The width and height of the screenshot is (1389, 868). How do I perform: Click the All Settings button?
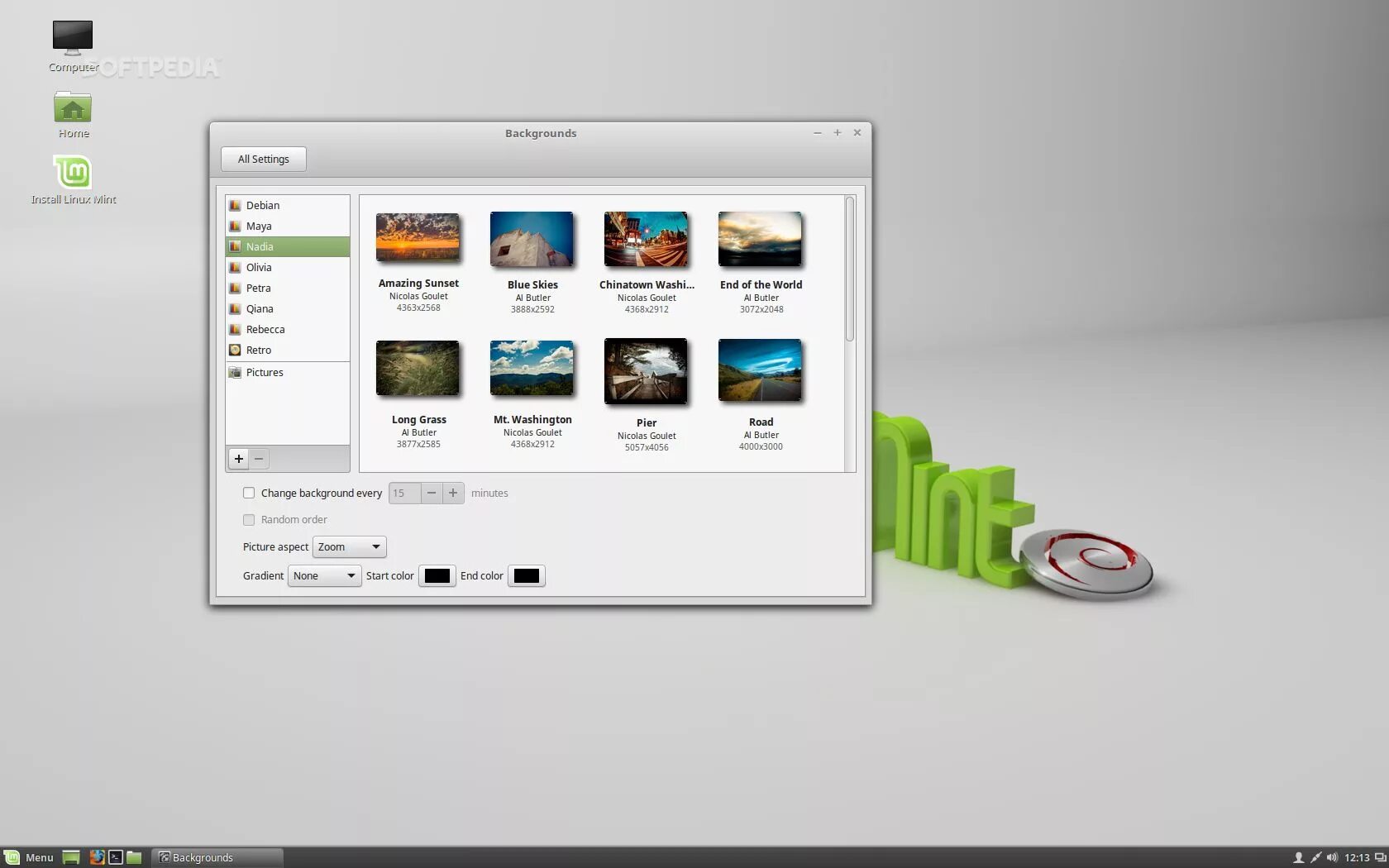[x=263, y=159]
